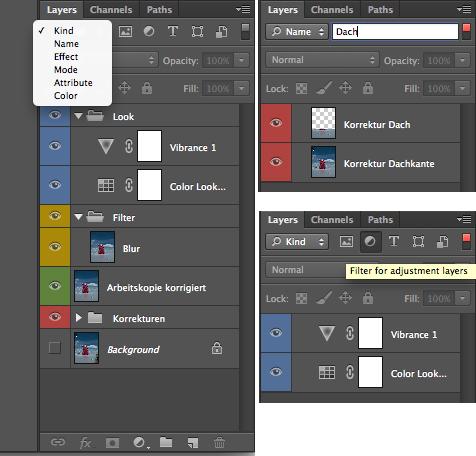The image size is (476, 456).
Task: Create a new group from bottom bar
Action: [166, 442]
